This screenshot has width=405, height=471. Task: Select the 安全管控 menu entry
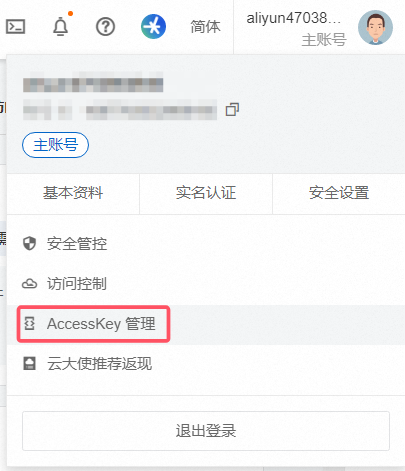pos(206,244)
